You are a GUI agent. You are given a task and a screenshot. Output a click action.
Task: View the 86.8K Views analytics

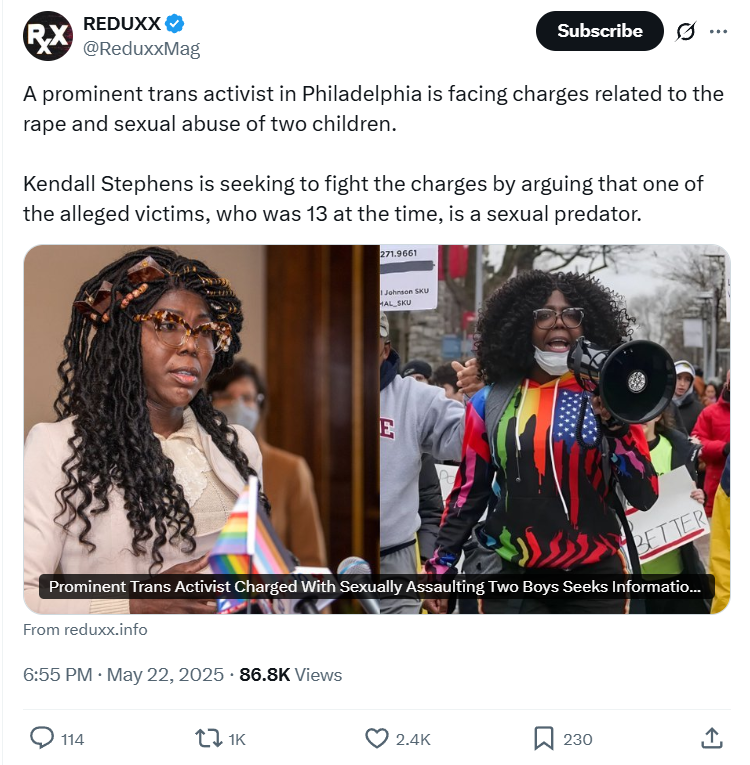pyautogui.click(x=290, y=675)
